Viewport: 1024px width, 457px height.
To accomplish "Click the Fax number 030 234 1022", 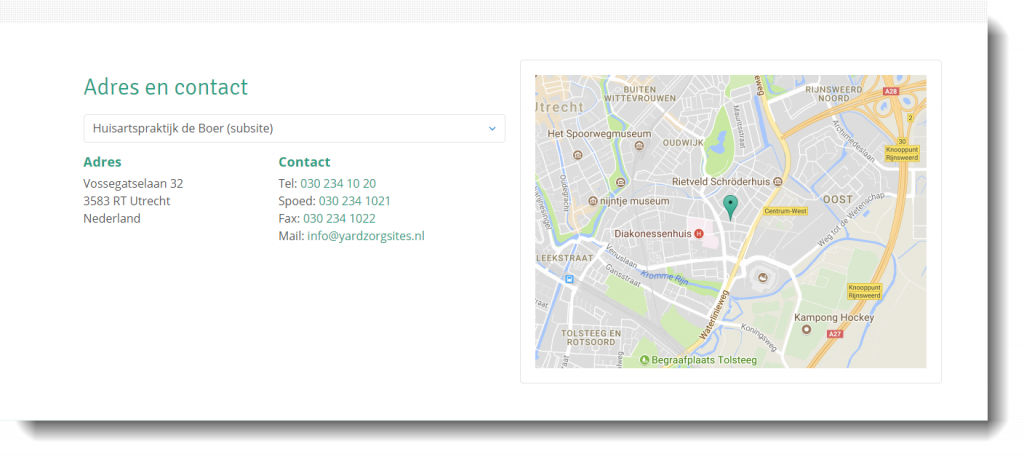I will 339,219.
